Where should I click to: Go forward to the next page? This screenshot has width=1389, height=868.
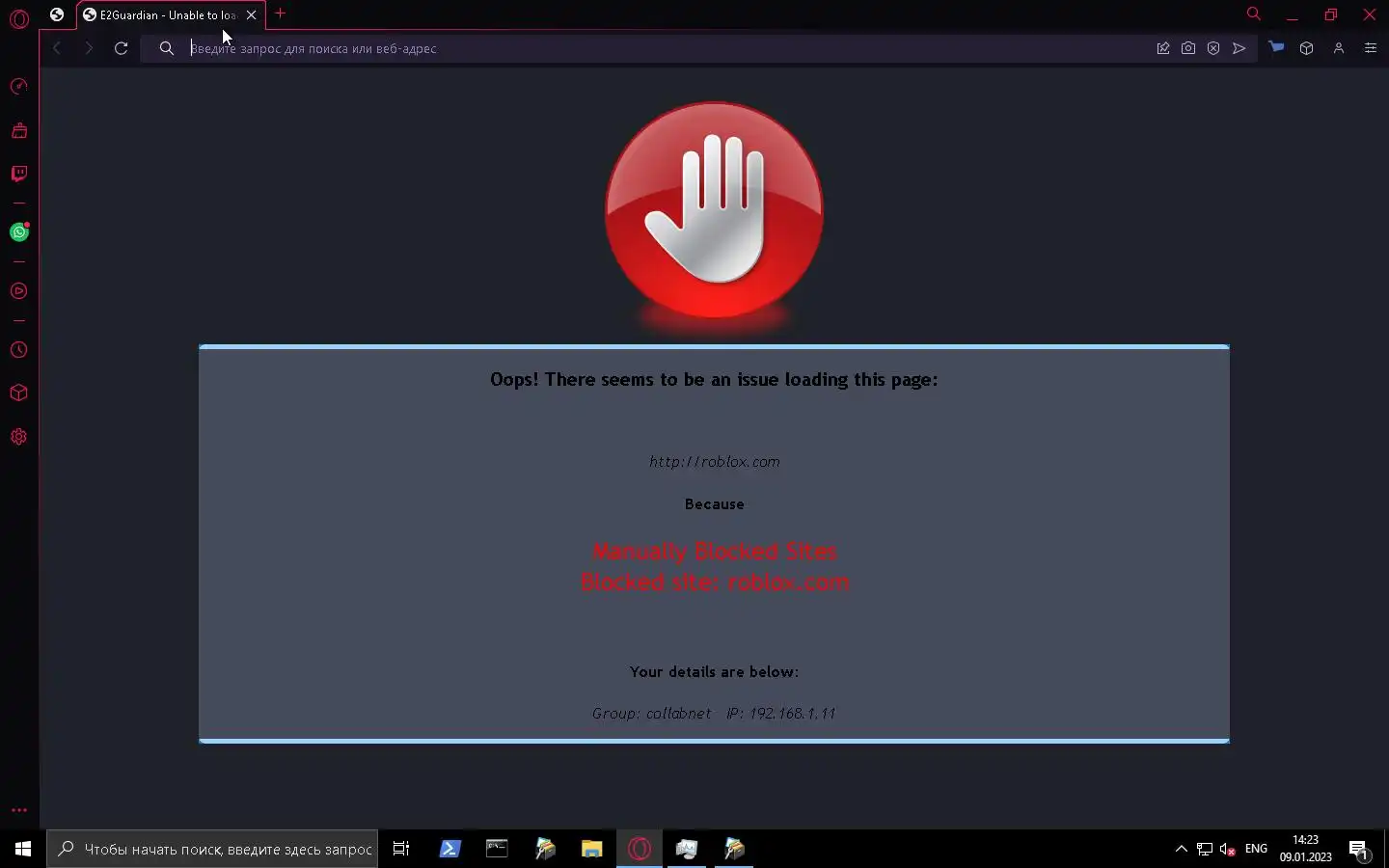[x=89, y=48]
